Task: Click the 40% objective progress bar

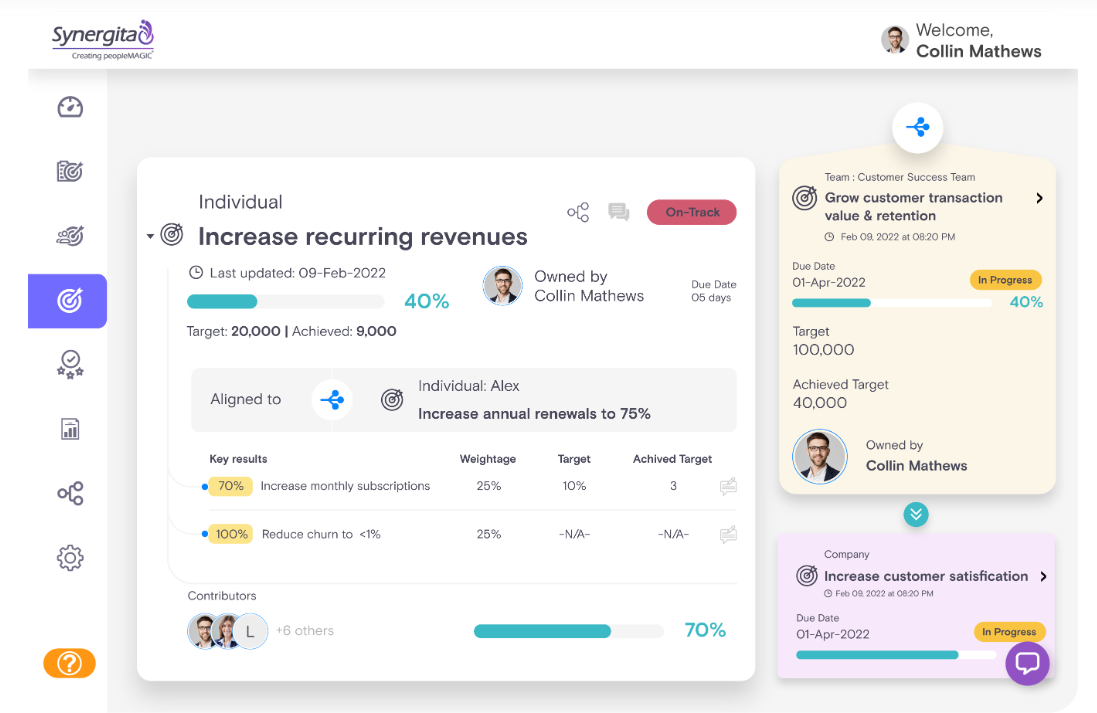Action: pos(285,302)
